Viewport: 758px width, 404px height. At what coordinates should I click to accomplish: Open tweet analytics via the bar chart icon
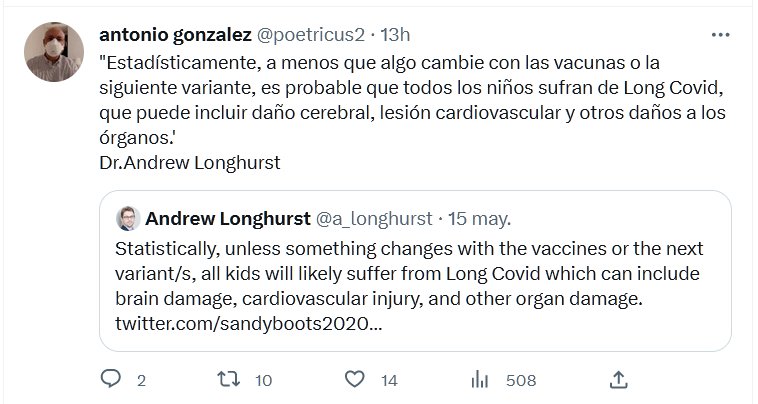[480, 380]
